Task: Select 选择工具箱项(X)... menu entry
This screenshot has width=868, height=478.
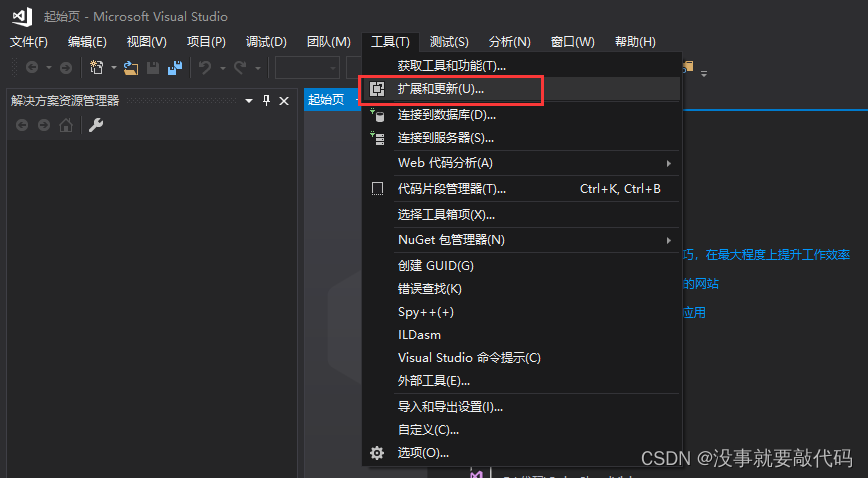Action: pyautogui.click(x=522, y=215)
